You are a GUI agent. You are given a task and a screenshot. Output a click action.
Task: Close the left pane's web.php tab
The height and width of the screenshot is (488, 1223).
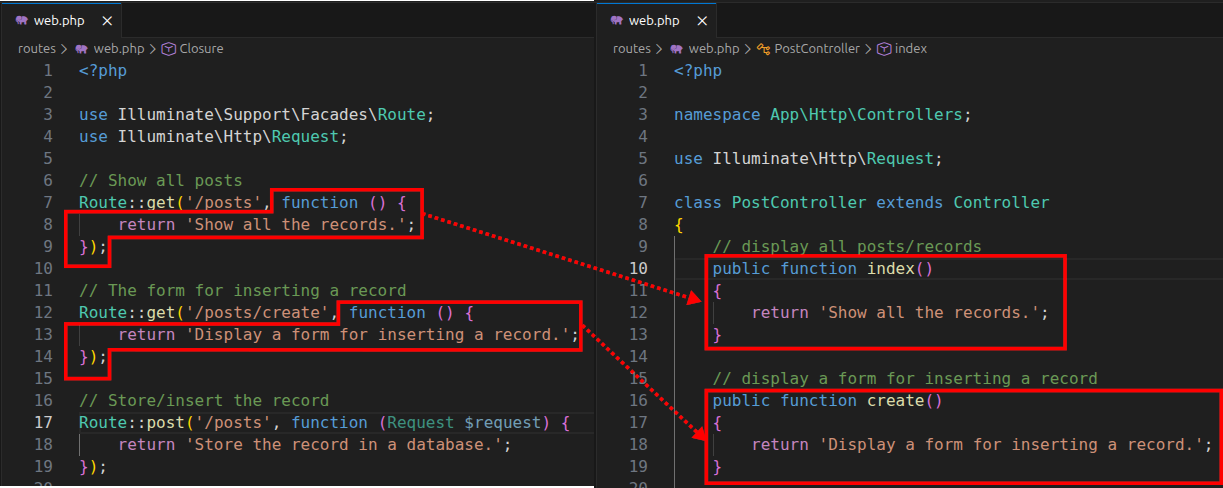(108, 21)
